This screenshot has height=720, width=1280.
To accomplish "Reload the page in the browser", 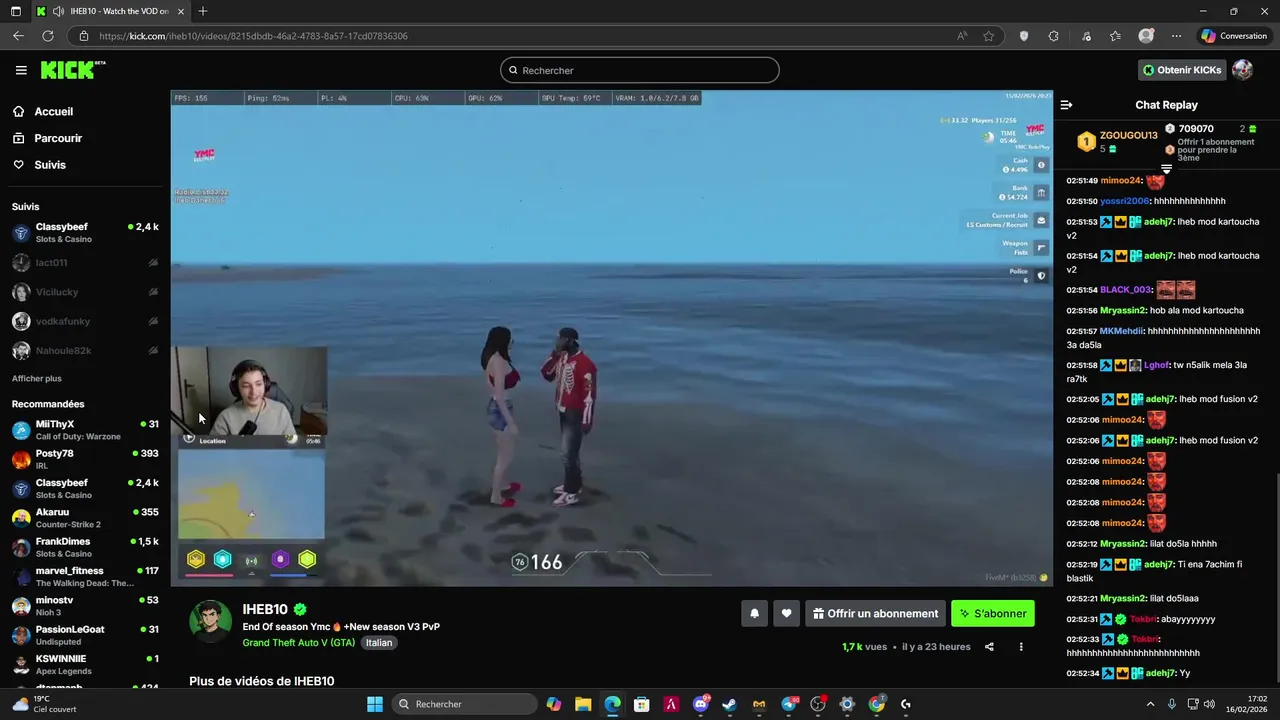I will click(47, 36).
